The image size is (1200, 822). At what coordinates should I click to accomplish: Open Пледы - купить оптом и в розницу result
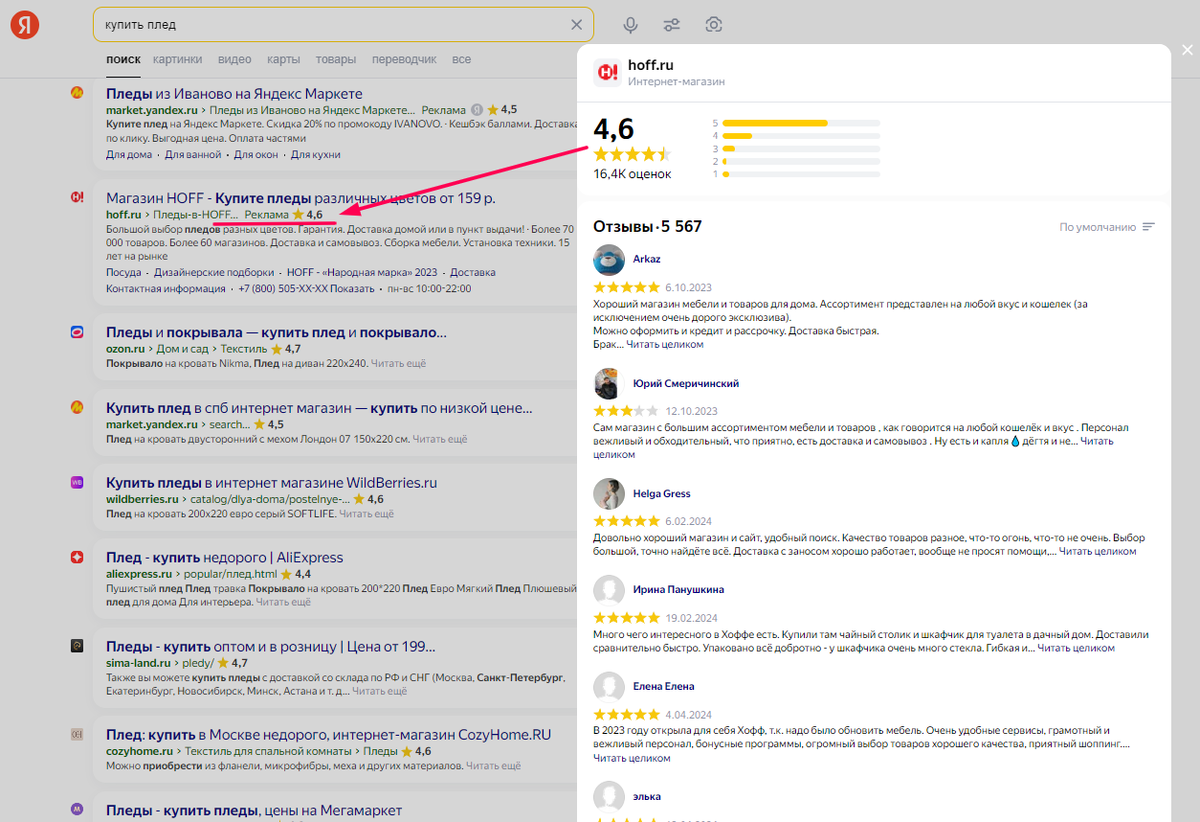point(270,646)
